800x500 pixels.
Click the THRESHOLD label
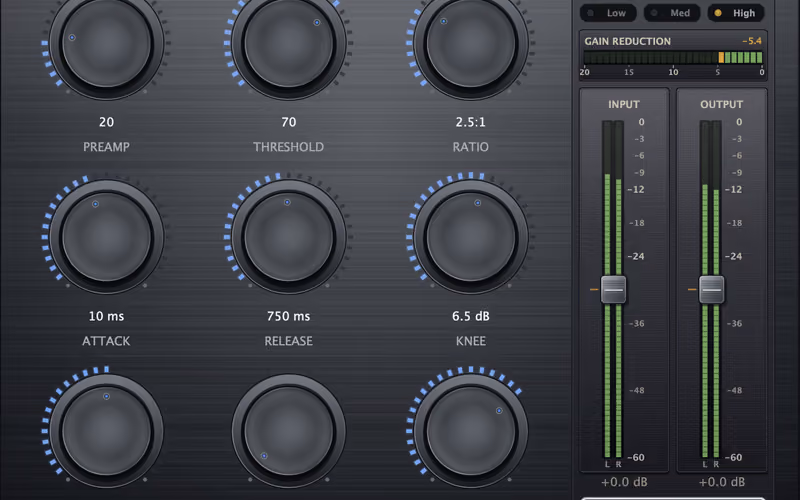(289, 147)
